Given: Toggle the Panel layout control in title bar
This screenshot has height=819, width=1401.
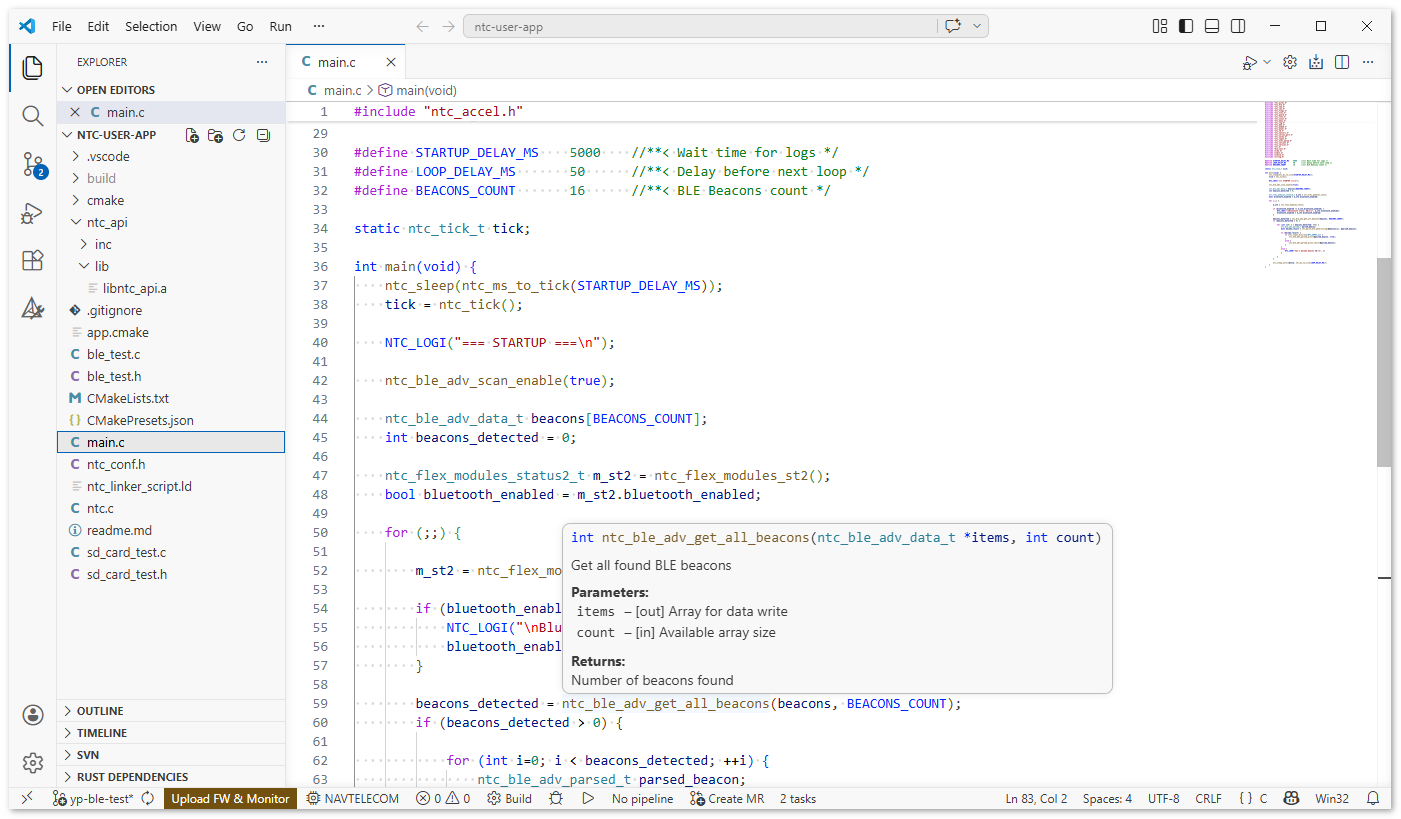Looking at the screenshot, I should click(1211, 25).
